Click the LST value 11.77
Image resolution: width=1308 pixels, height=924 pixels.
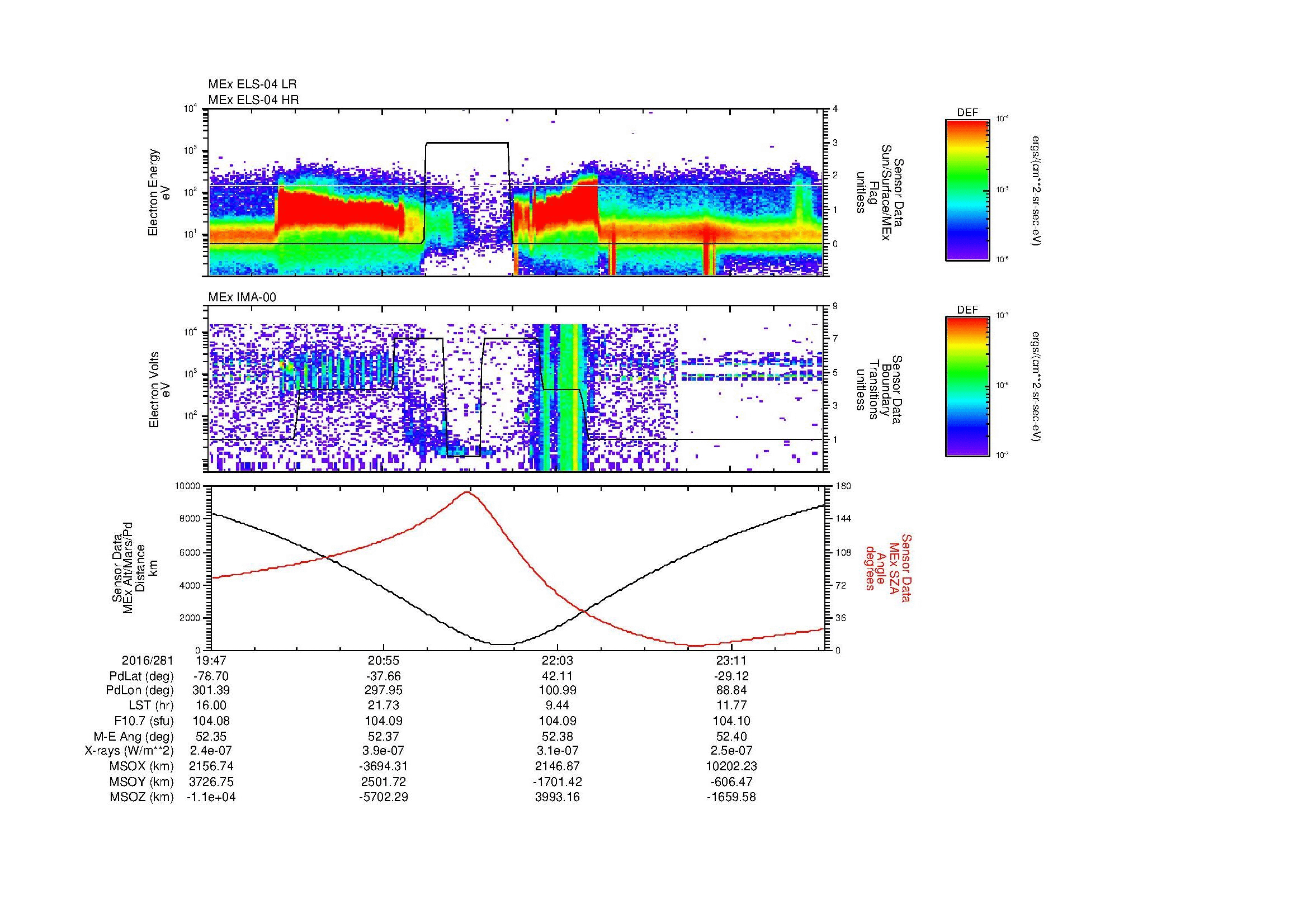pyautogui.click(x=731, y=707)
